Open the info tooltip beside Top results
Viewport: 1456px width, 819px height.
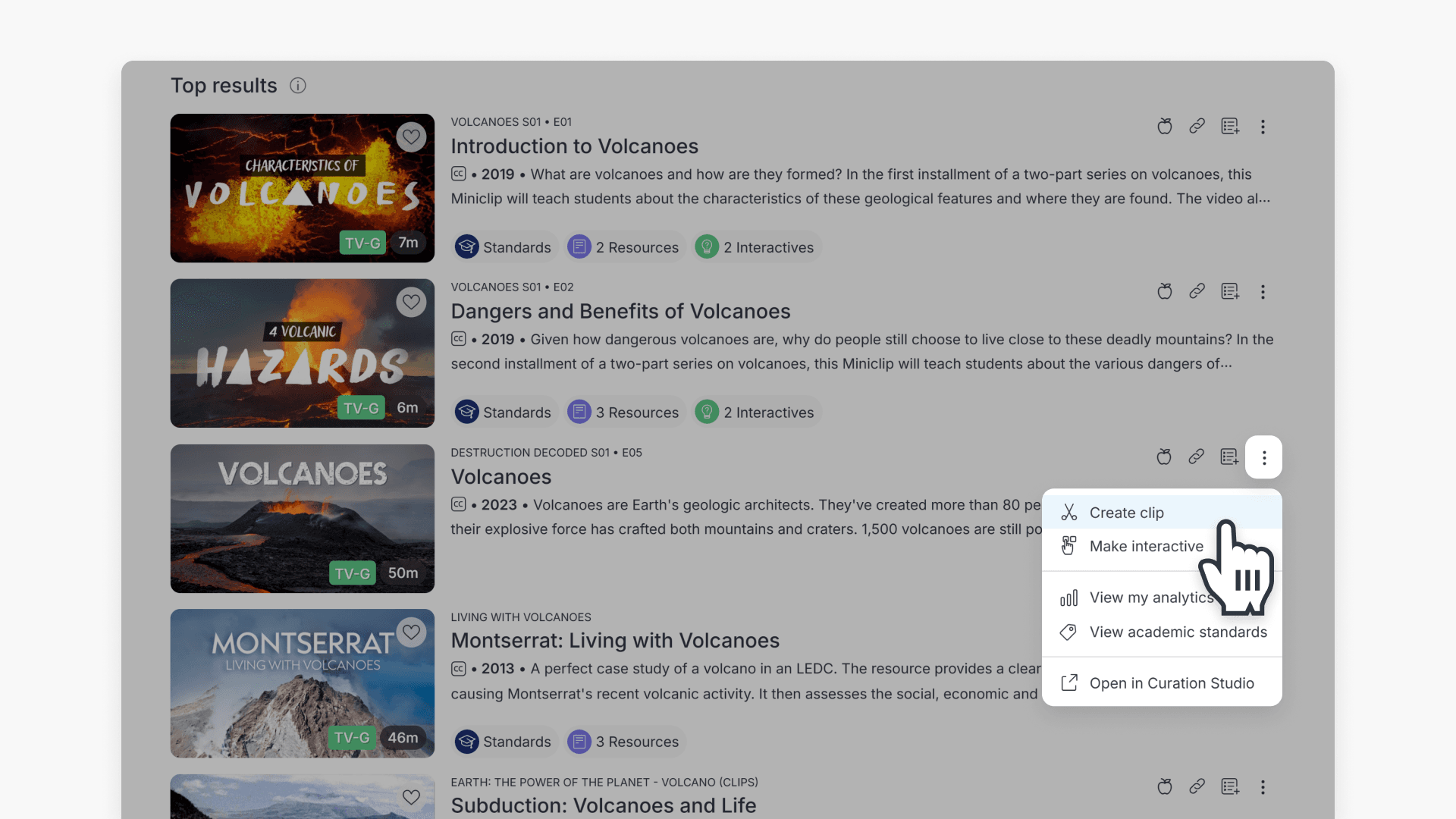(x=297, y=86)
